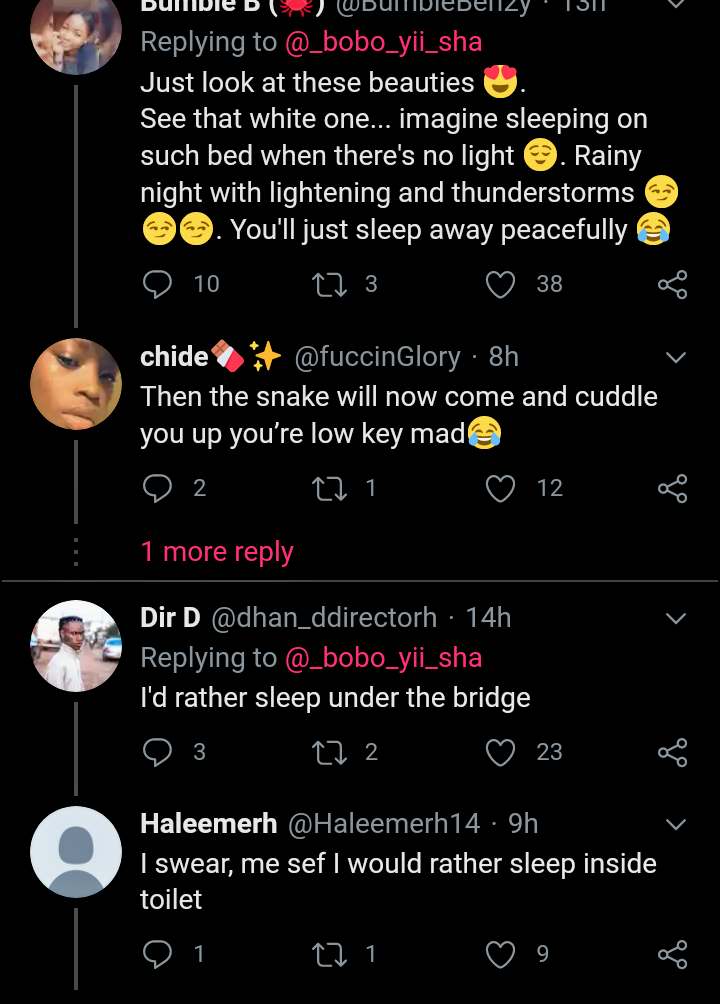The width and height of the screenshot is (720, 1004).
Task: View Dir D's profile picture
Action: click(76, 646)
